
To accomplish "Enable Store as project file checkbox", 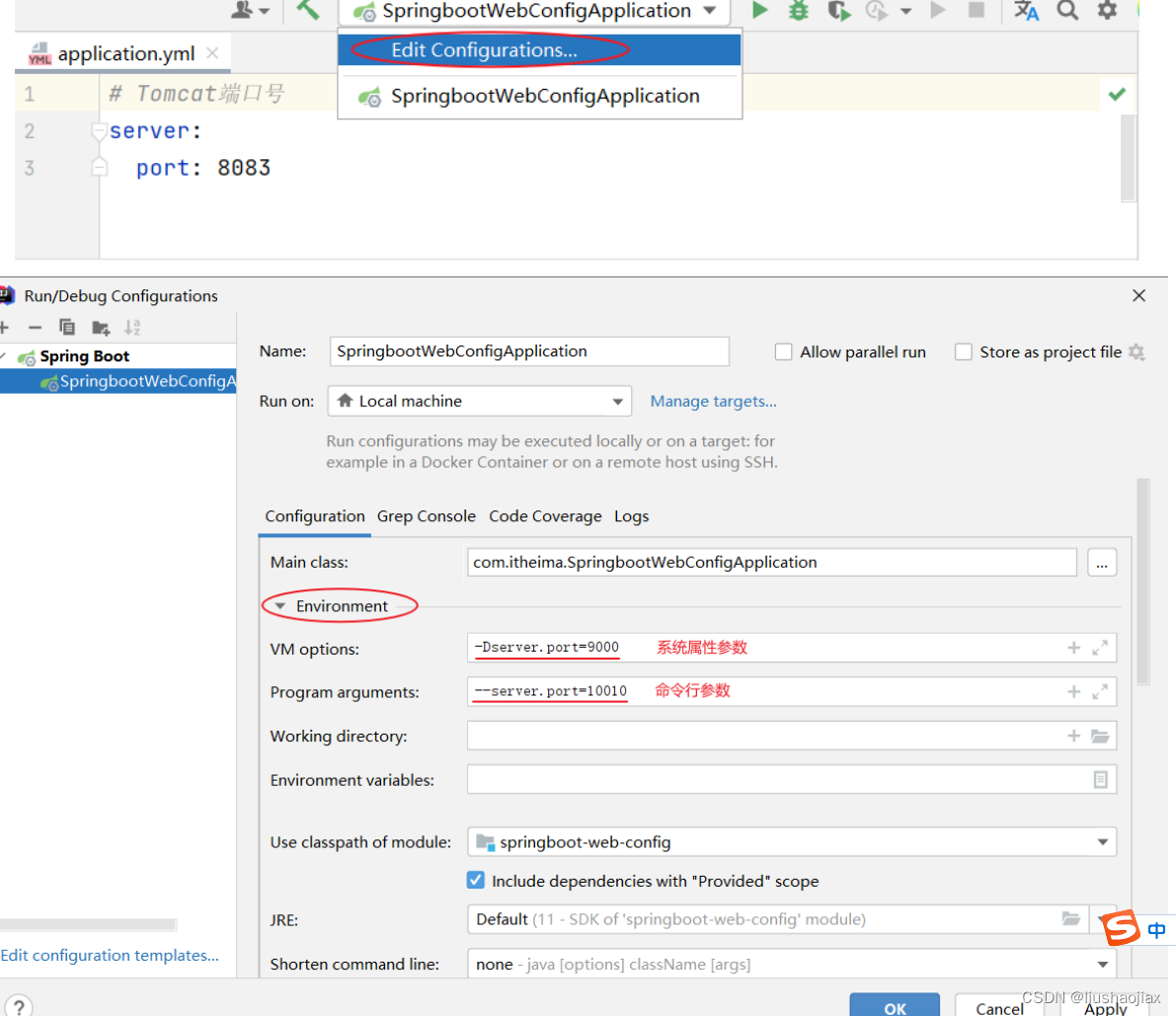I will 964,352.
